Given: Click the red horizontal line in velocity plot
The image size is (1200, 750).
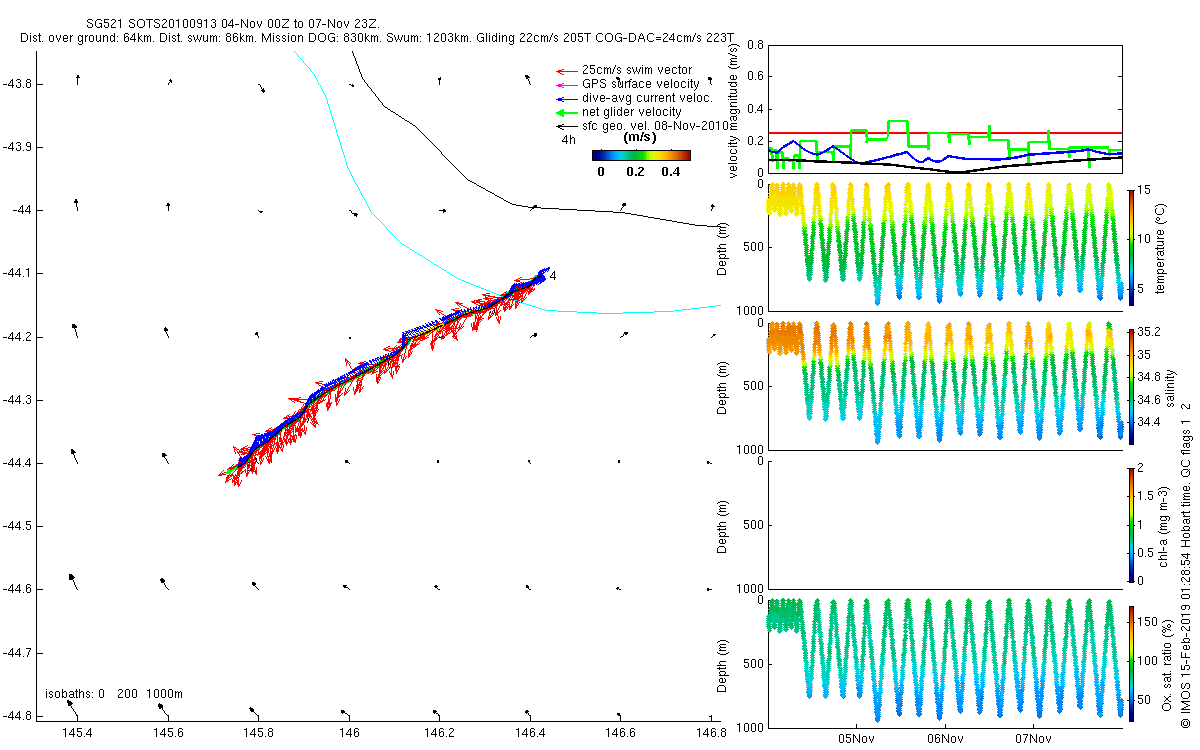Looking at the screenshot, I should pos(945,132).
